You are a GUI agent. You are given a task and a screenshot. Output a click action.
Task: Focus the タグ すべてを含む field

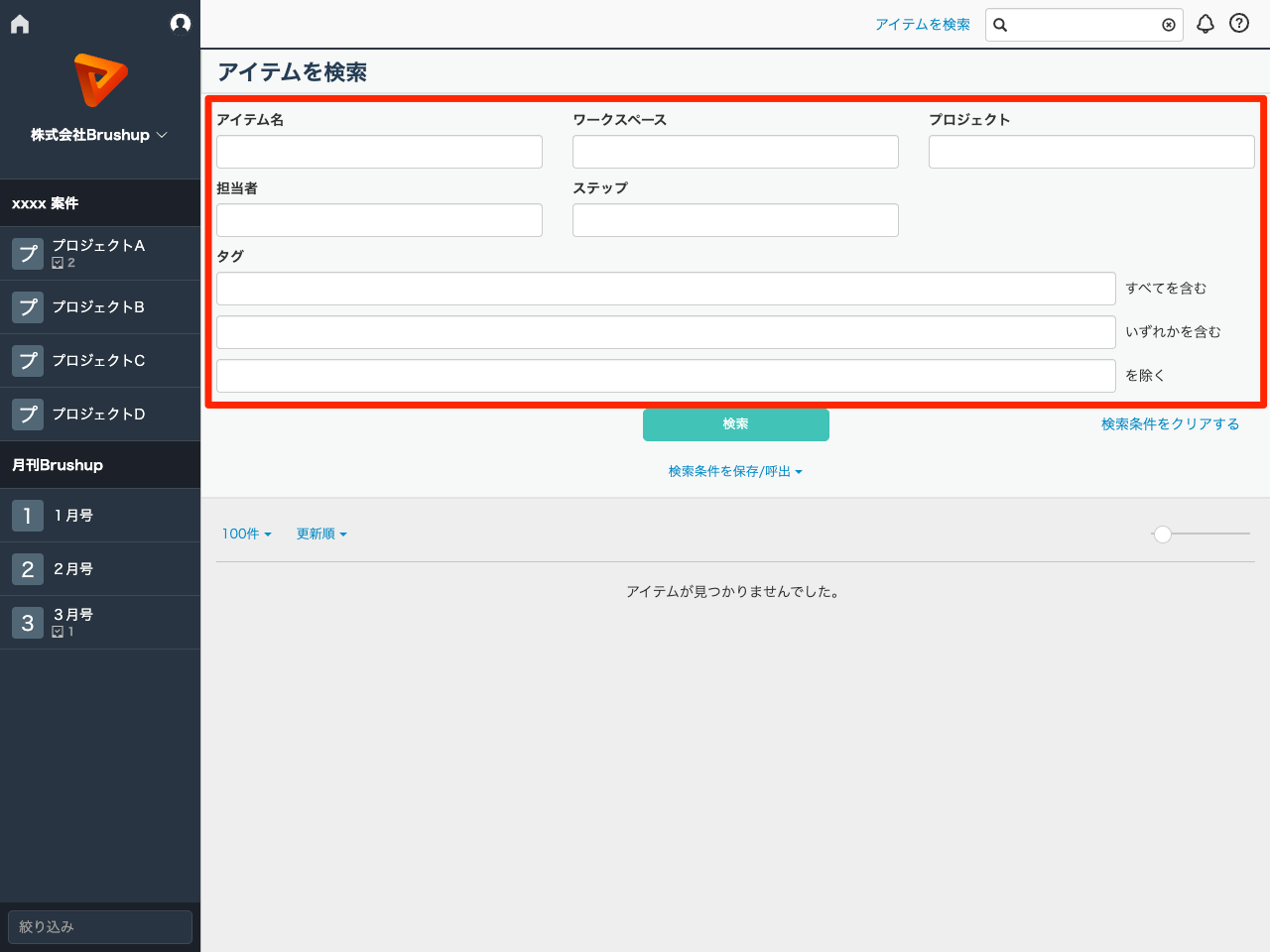pyautogui.click(x=666, y=289)
